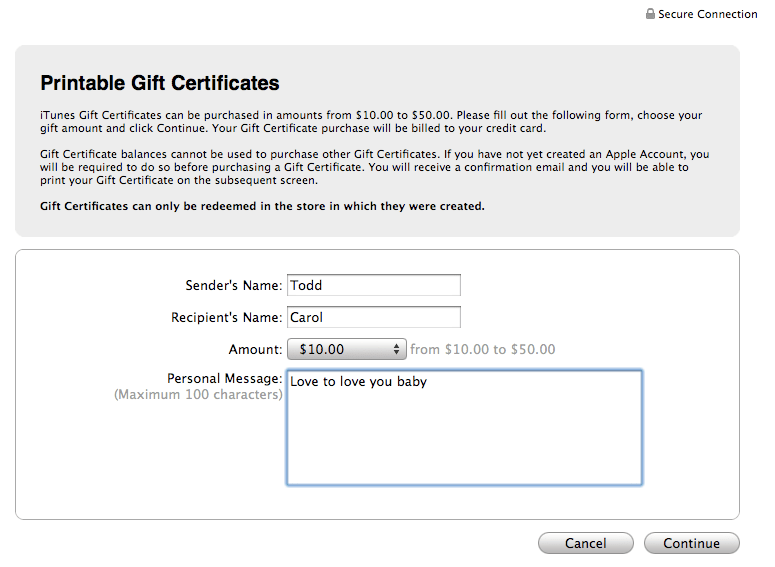Click the Sender's Name field containing Todd
The width and height of the screenshot is (775, 567).
pyautogui.click(x=374, y=285)
